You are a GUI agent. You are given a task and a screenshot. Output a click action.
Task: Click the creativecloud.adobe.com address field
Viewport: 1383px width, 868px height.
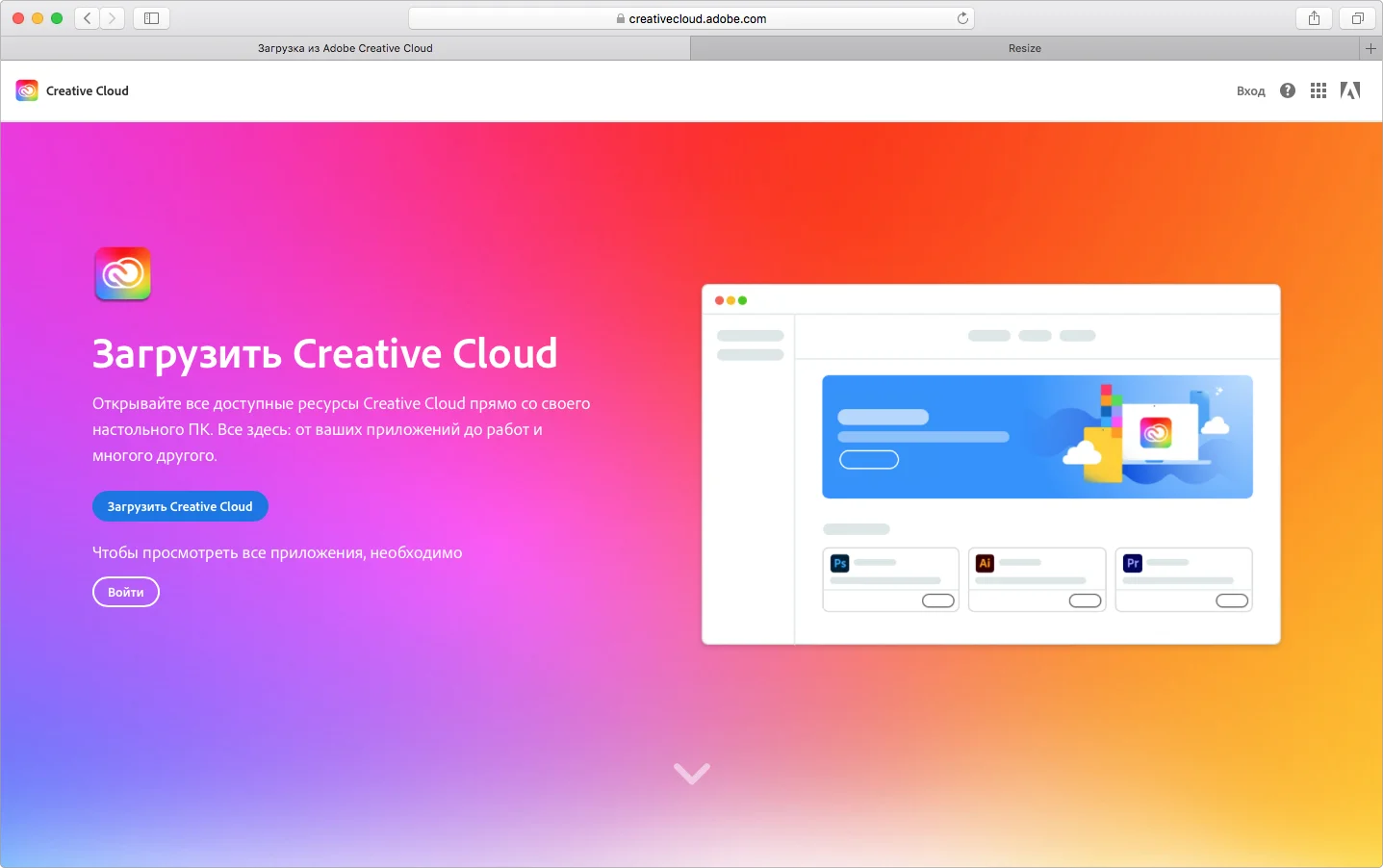point(691,18)
